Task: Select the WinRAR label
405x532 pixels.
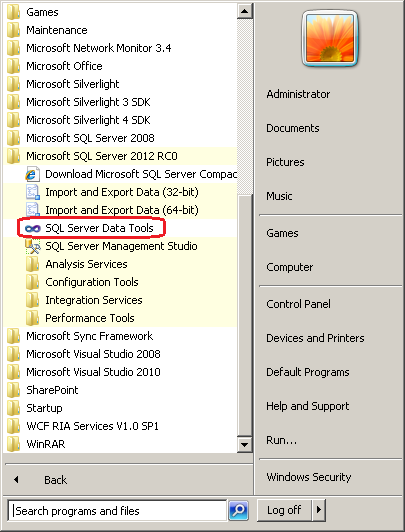Action: point(45,444)
